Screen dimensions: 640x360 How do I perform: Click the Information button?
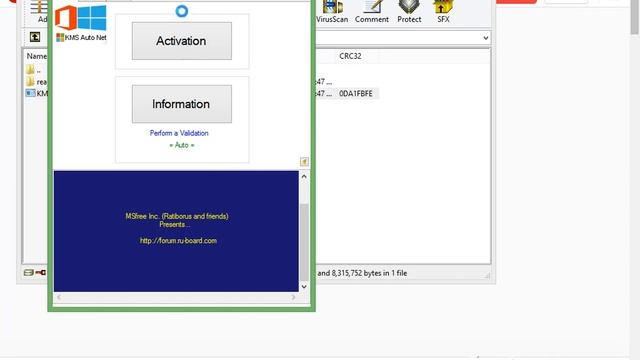click(x=182, y=104)
